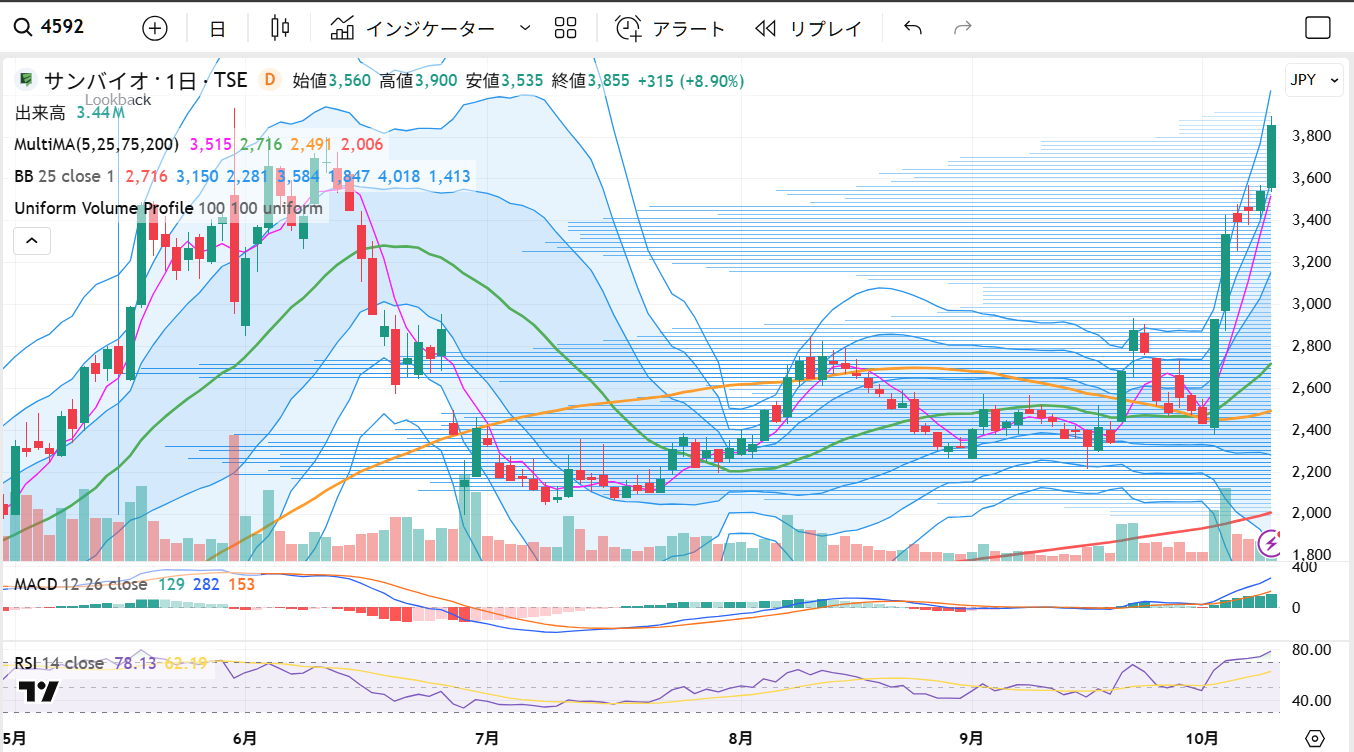Open the indicator templates grid icon
Screen dimensions: 1354x752
point(566,28)
